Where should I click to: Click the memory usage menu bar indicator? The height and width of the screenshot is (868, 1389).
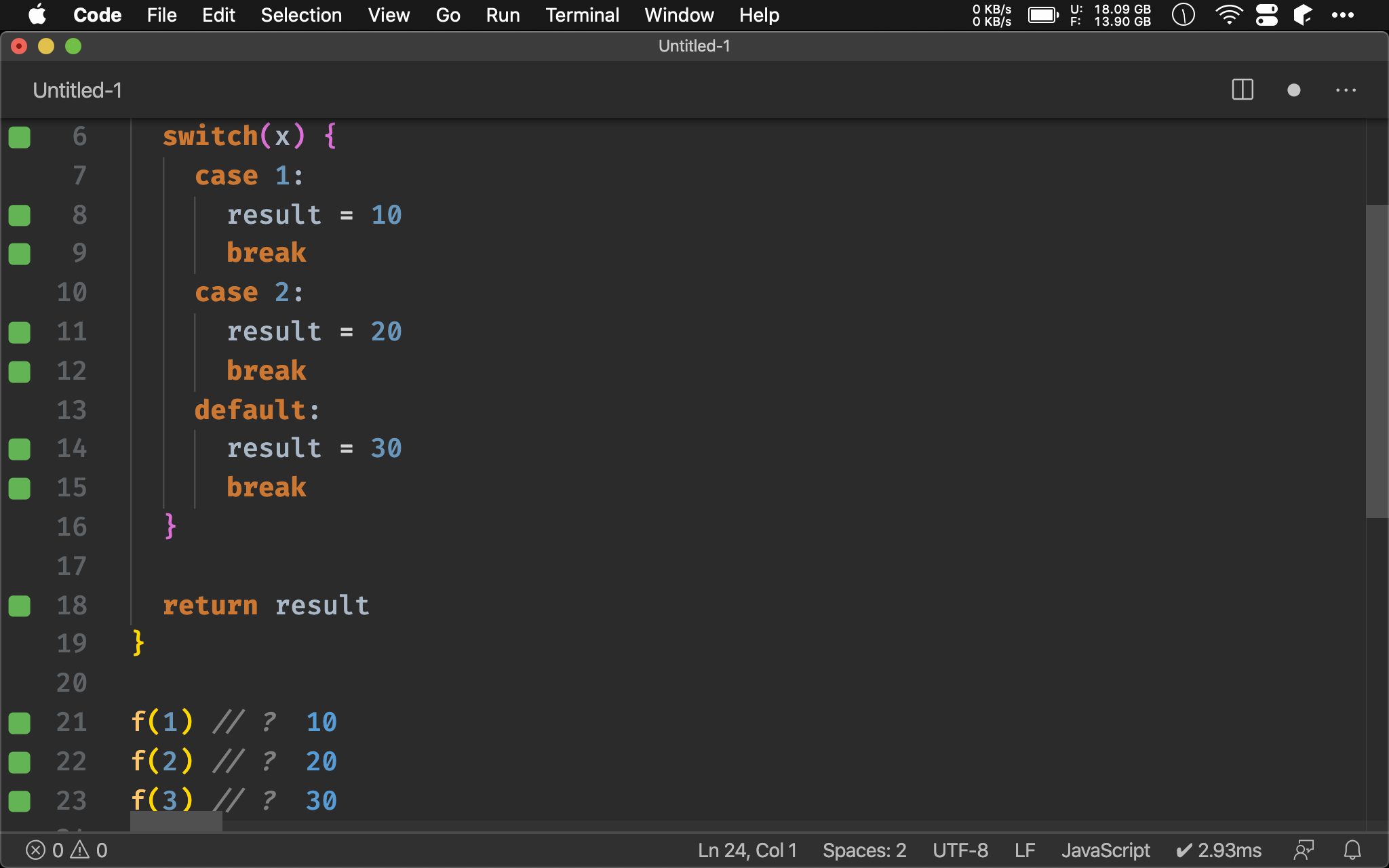[x=1110, y=15]
